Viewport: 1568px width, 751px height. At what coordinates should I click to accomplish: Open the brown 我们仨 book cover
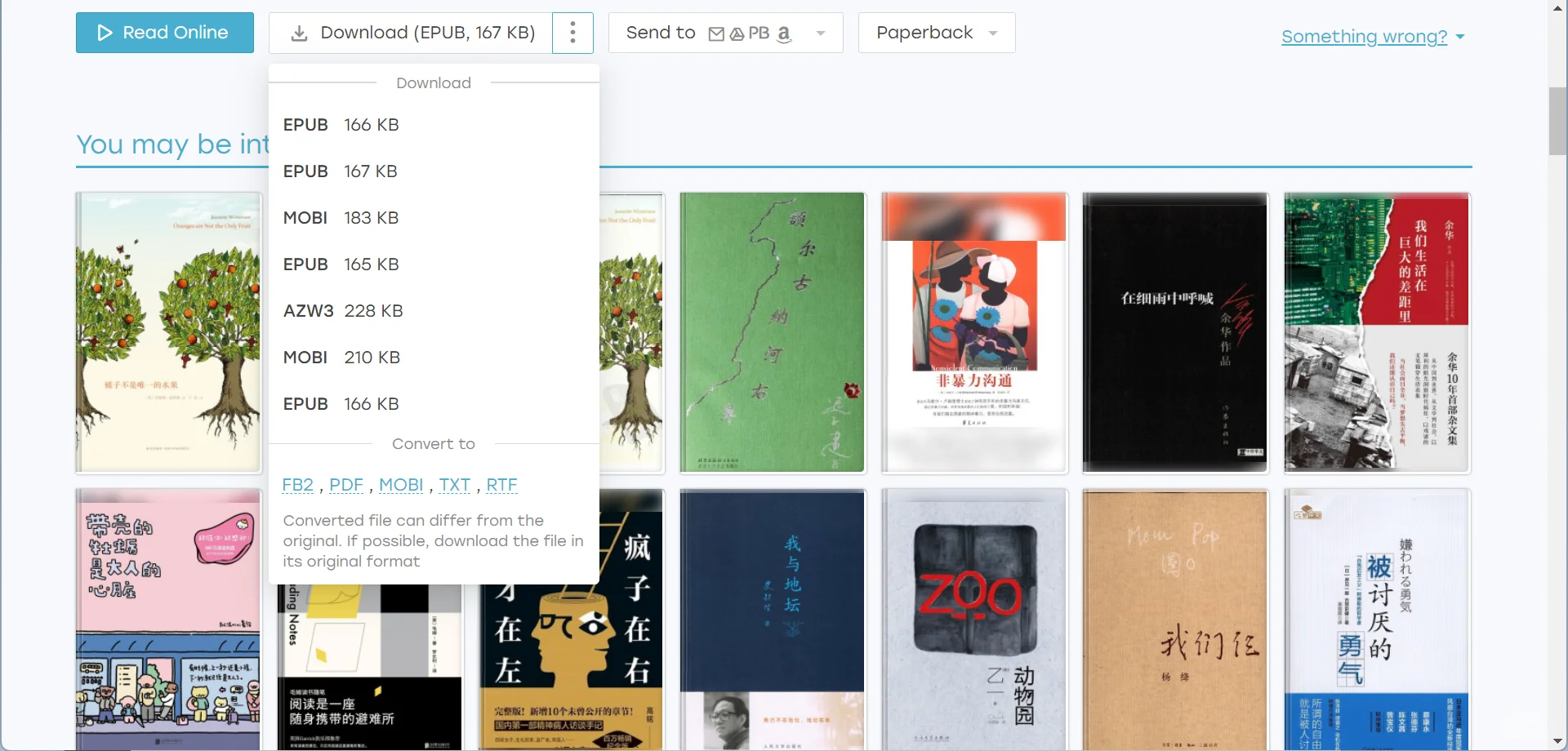[1175, 620]
